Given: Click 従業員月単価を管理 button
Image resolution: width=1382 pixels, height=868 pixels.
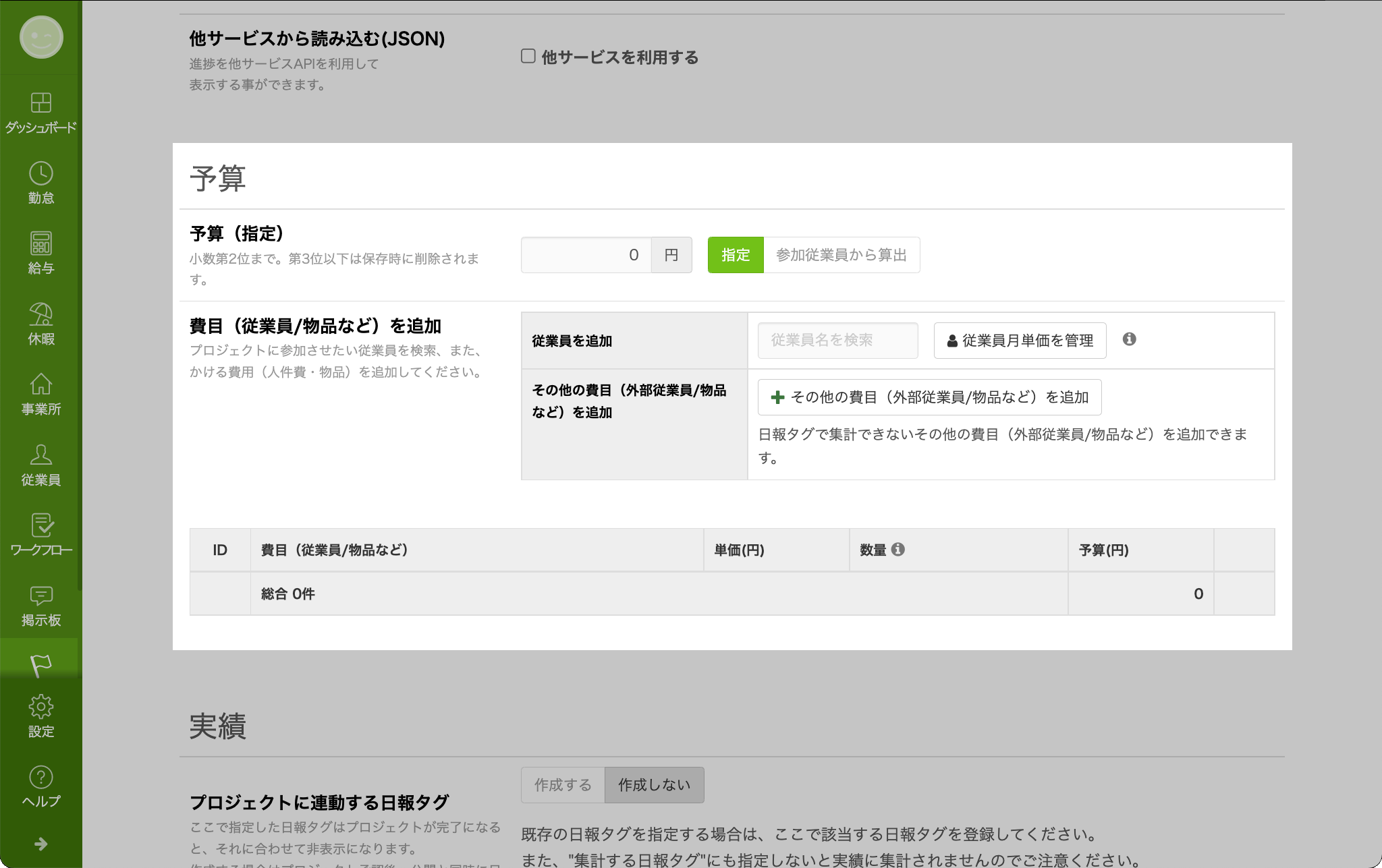Looking at the screenshot, I should 1020,341.
